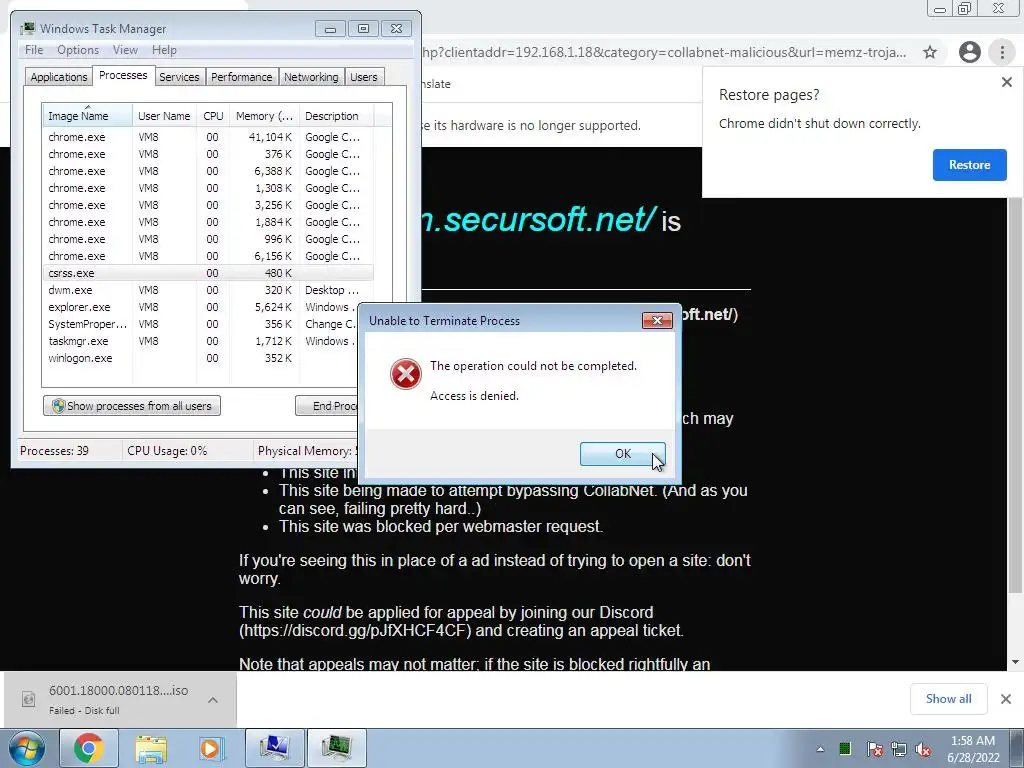Open the View menu in Task Manager
The image size is (1024, 768).
pos(125,50)
